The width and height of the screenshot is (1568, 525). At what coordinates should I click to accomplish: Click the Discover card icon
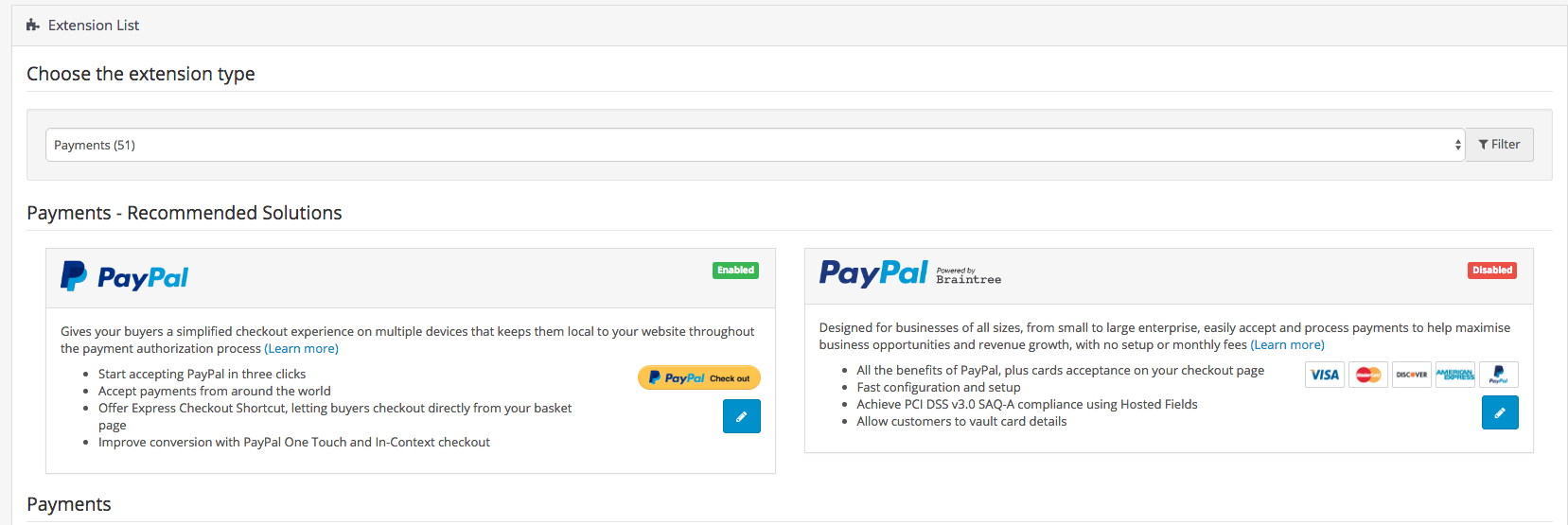[1412, 375]
